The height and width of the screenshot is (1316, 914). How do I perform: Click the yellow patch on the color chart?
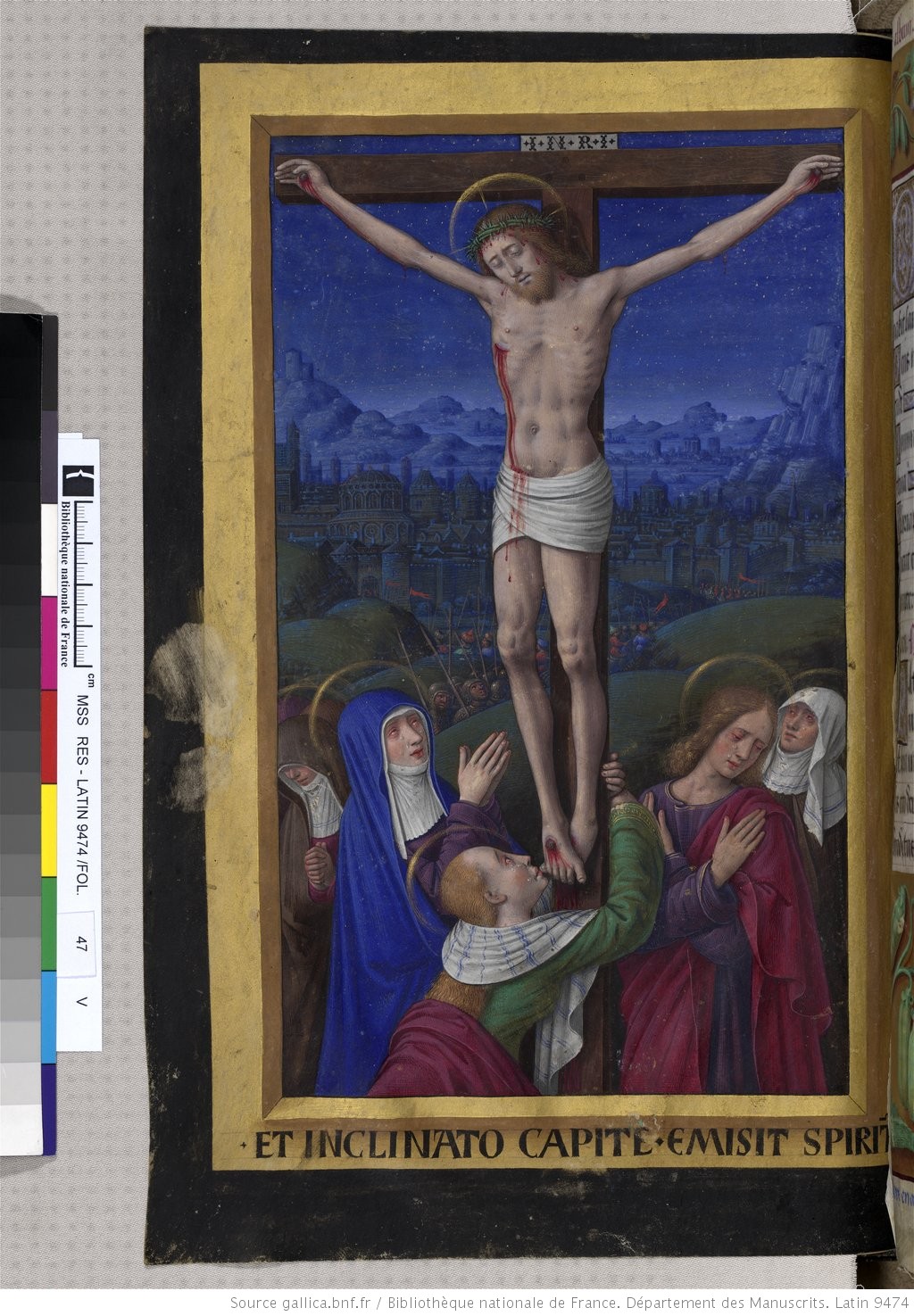pos(49,831)
